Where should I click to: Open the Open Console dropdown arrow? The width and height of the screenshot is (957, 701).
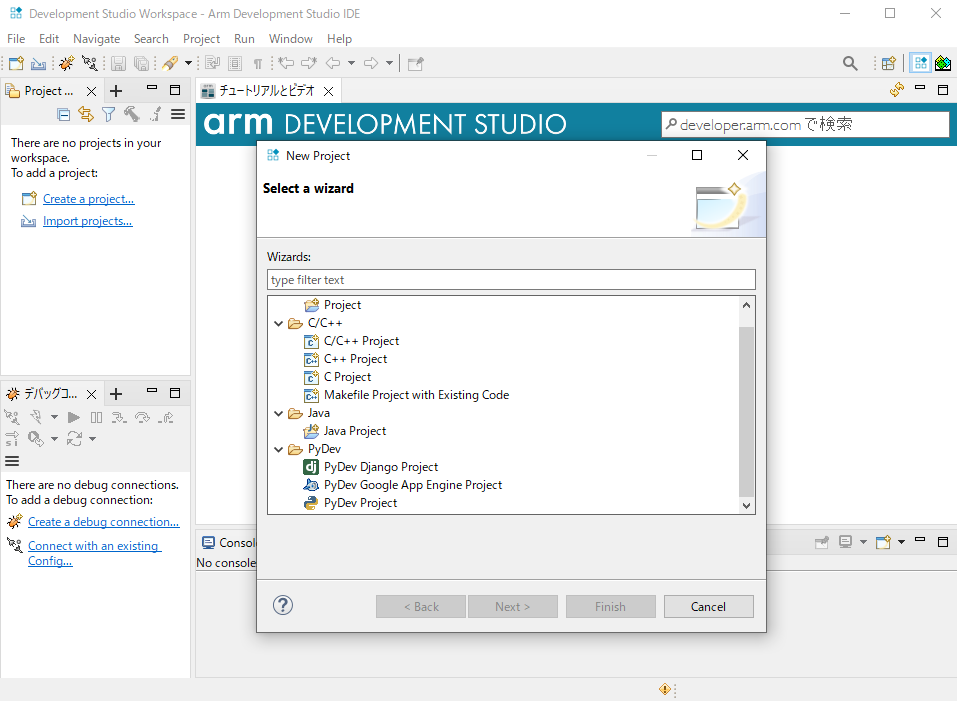[x=901, y=542]
